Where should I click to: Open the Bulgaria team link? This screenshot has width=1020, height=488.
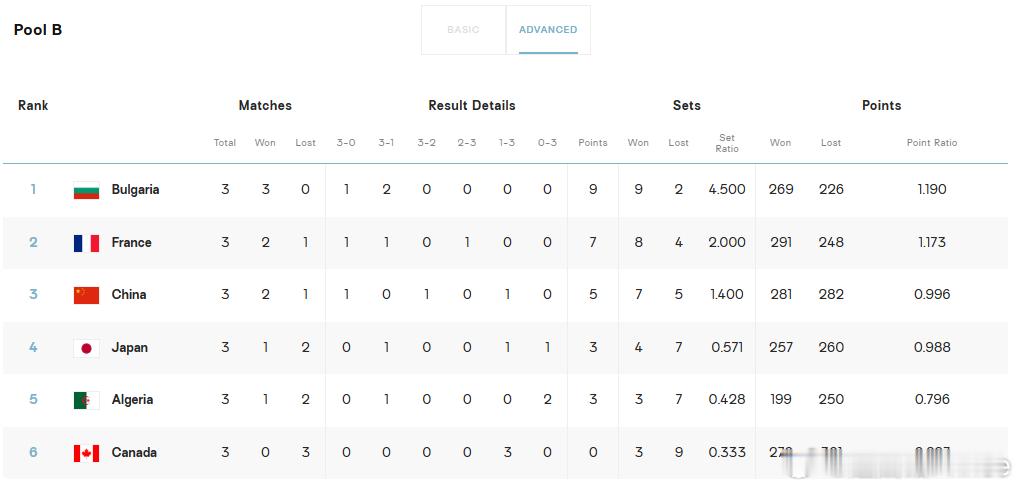135,190
